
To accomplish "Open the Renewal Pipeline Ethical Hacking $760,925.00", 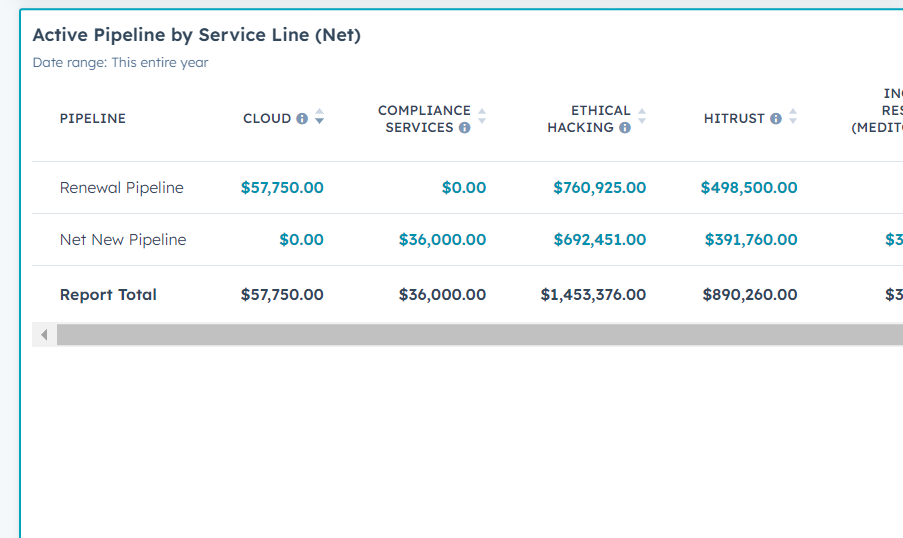I will (599, 188).
